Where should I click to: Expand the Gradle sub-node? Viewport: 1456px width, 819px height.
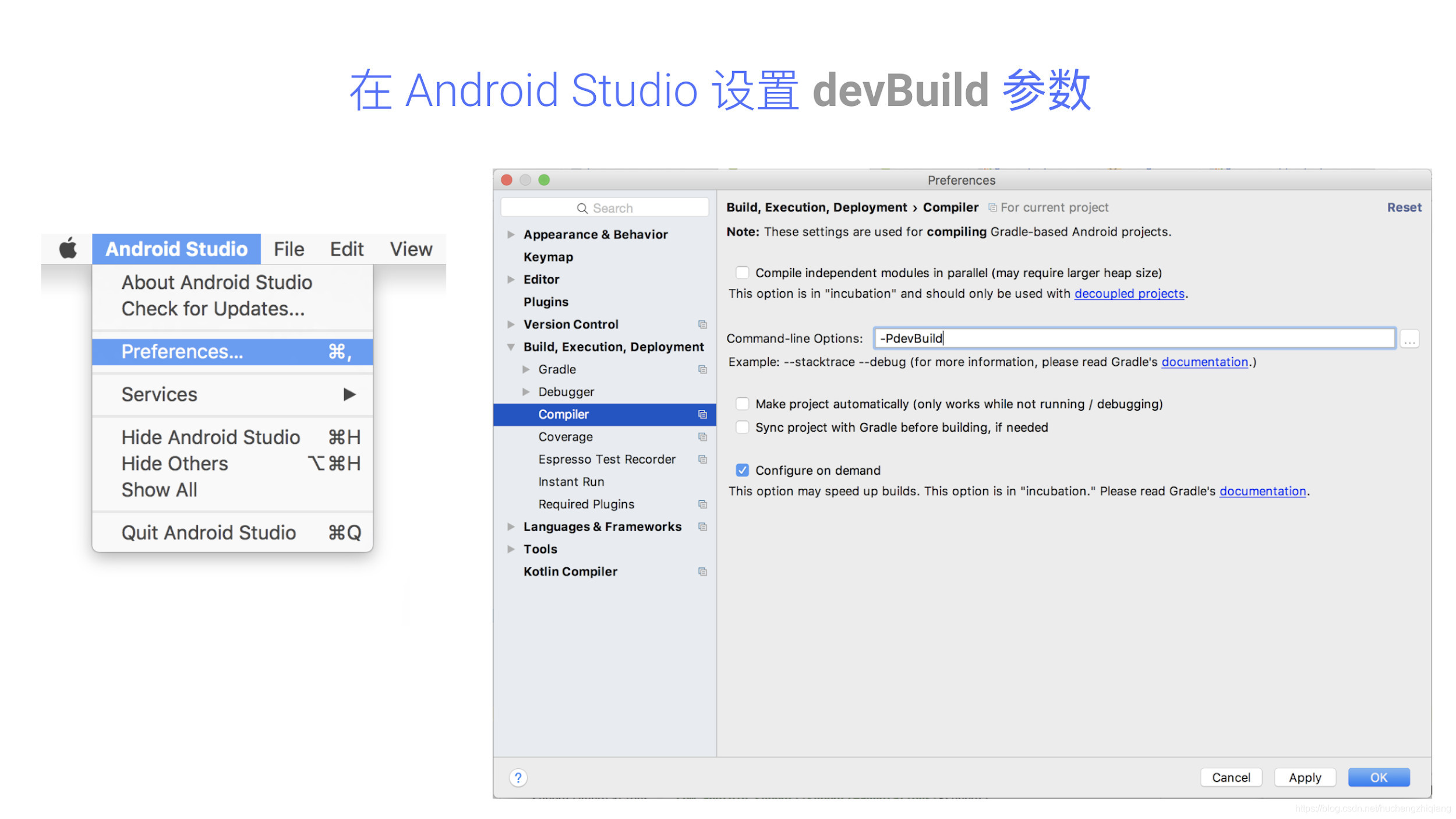[x=526, y=369]
